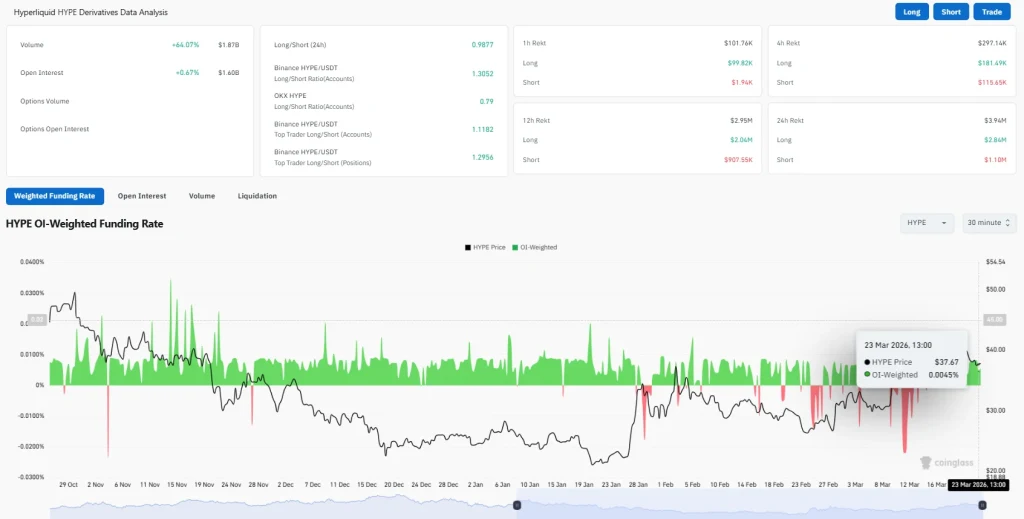
Task: Click 24h short liquidation $1.10M
Action: (996, 159)
